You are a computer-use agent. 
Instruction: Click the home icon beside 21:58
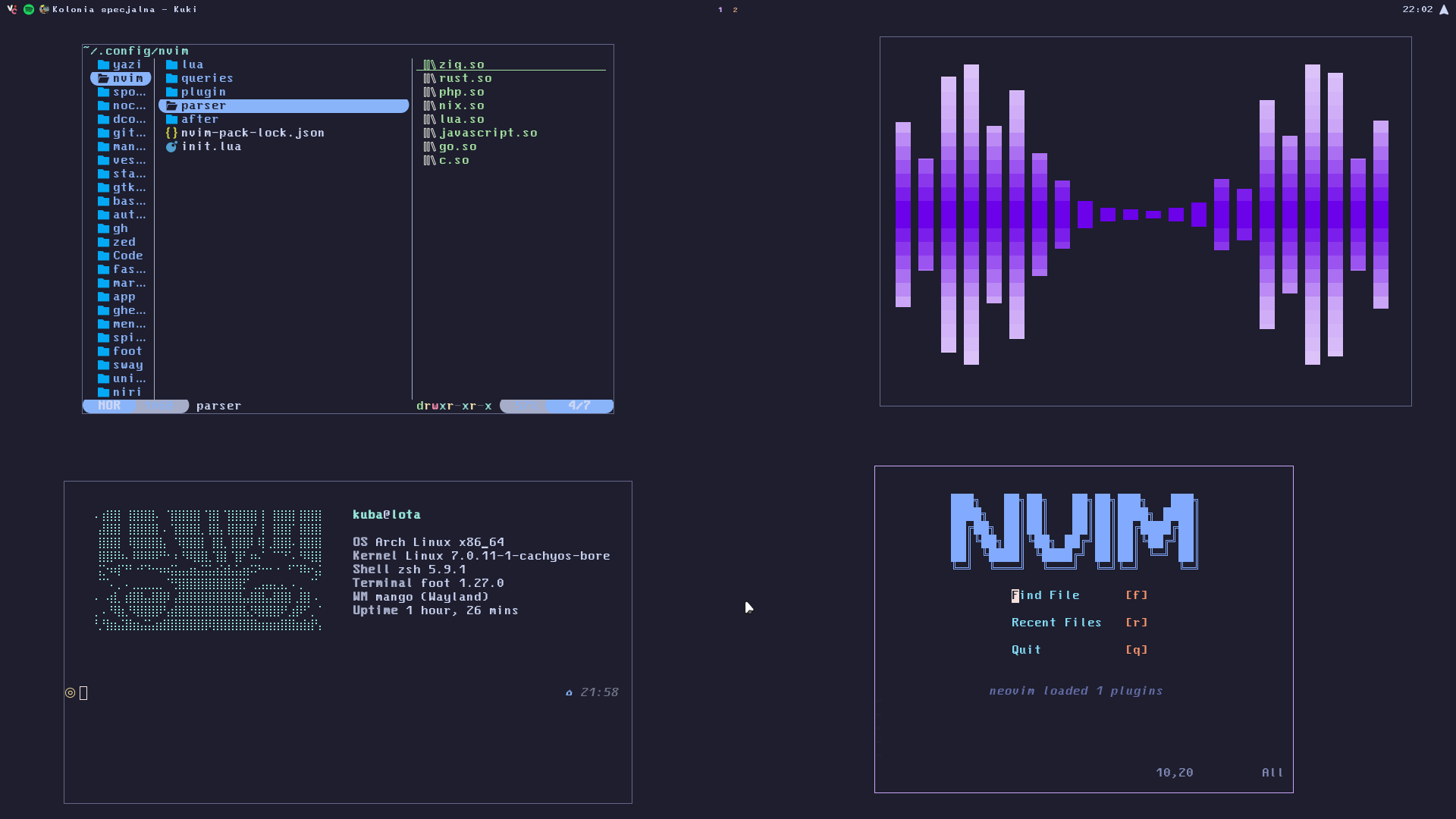(x=569, y=692)
